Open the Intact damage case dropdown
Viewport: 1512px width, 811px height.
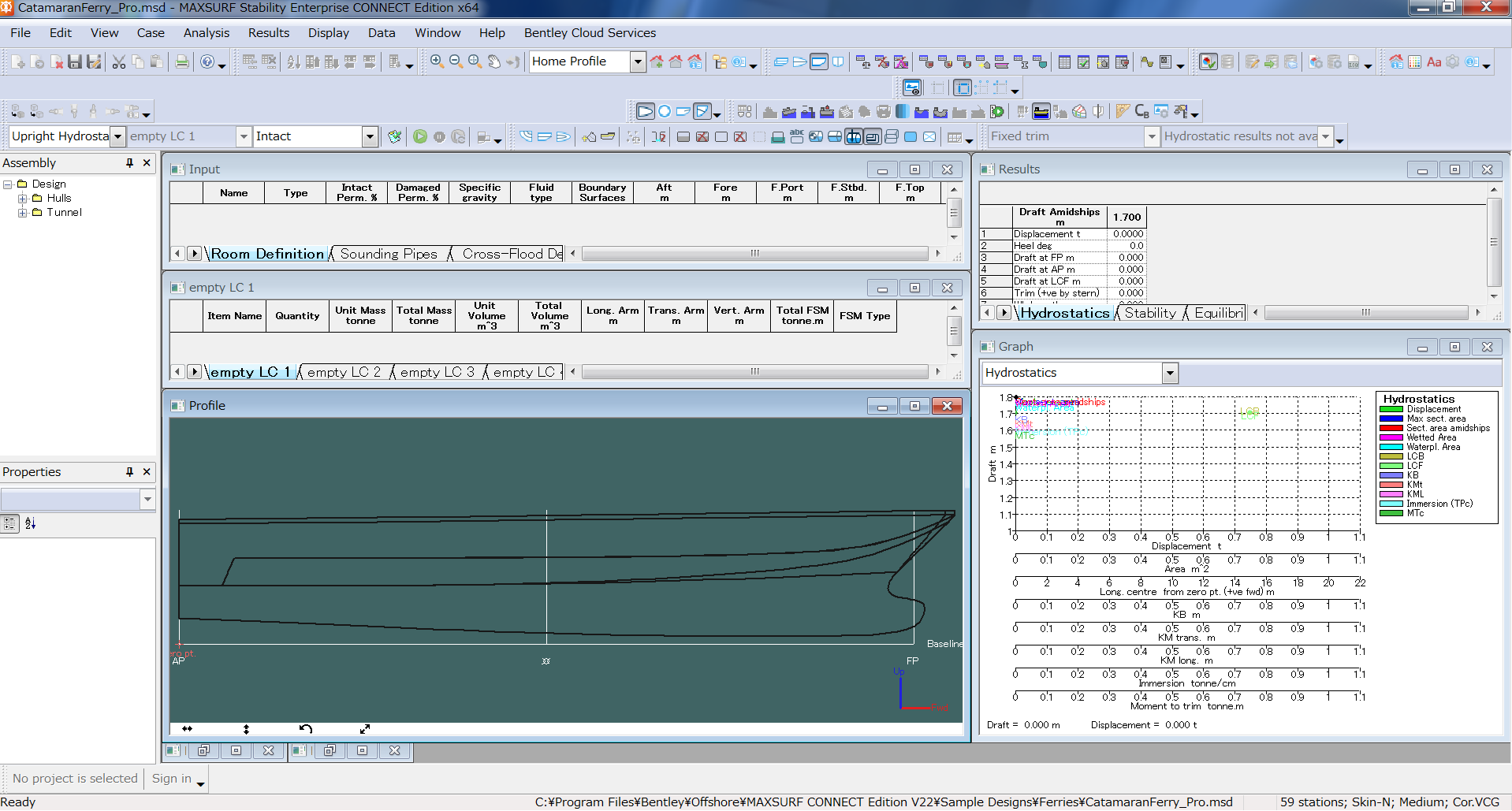click(x=370, y=136)
